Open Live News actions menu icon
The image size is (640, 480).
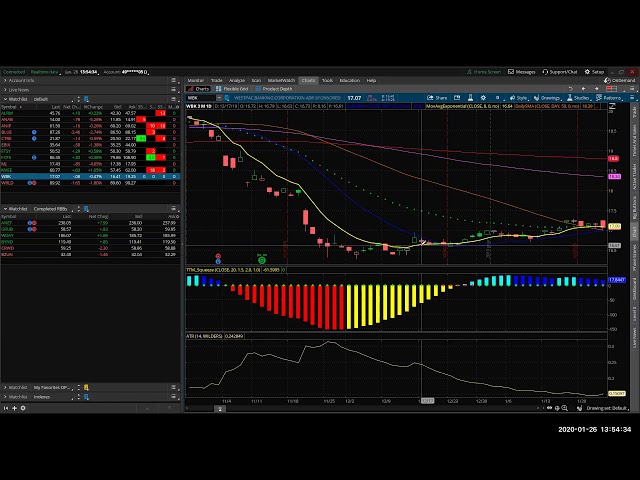(173, 89)
